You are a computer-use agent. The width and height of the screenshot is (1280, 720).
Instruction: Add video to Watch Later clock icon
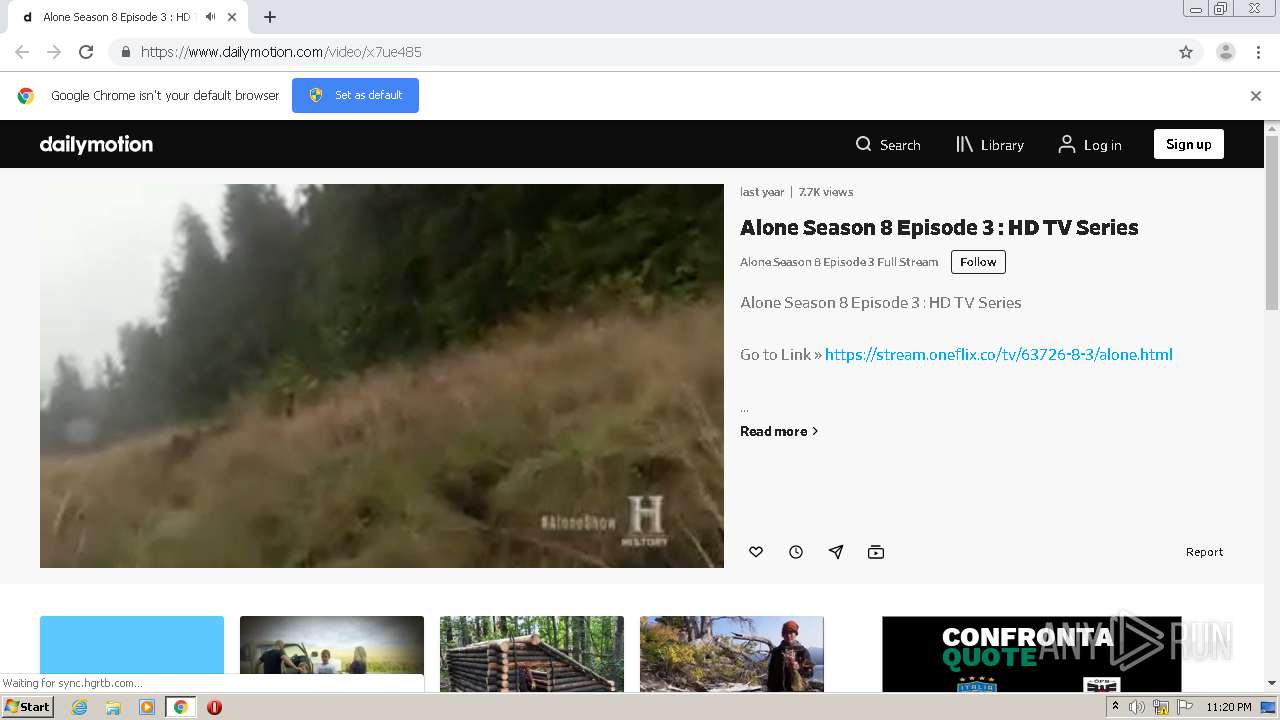(796, 552)
